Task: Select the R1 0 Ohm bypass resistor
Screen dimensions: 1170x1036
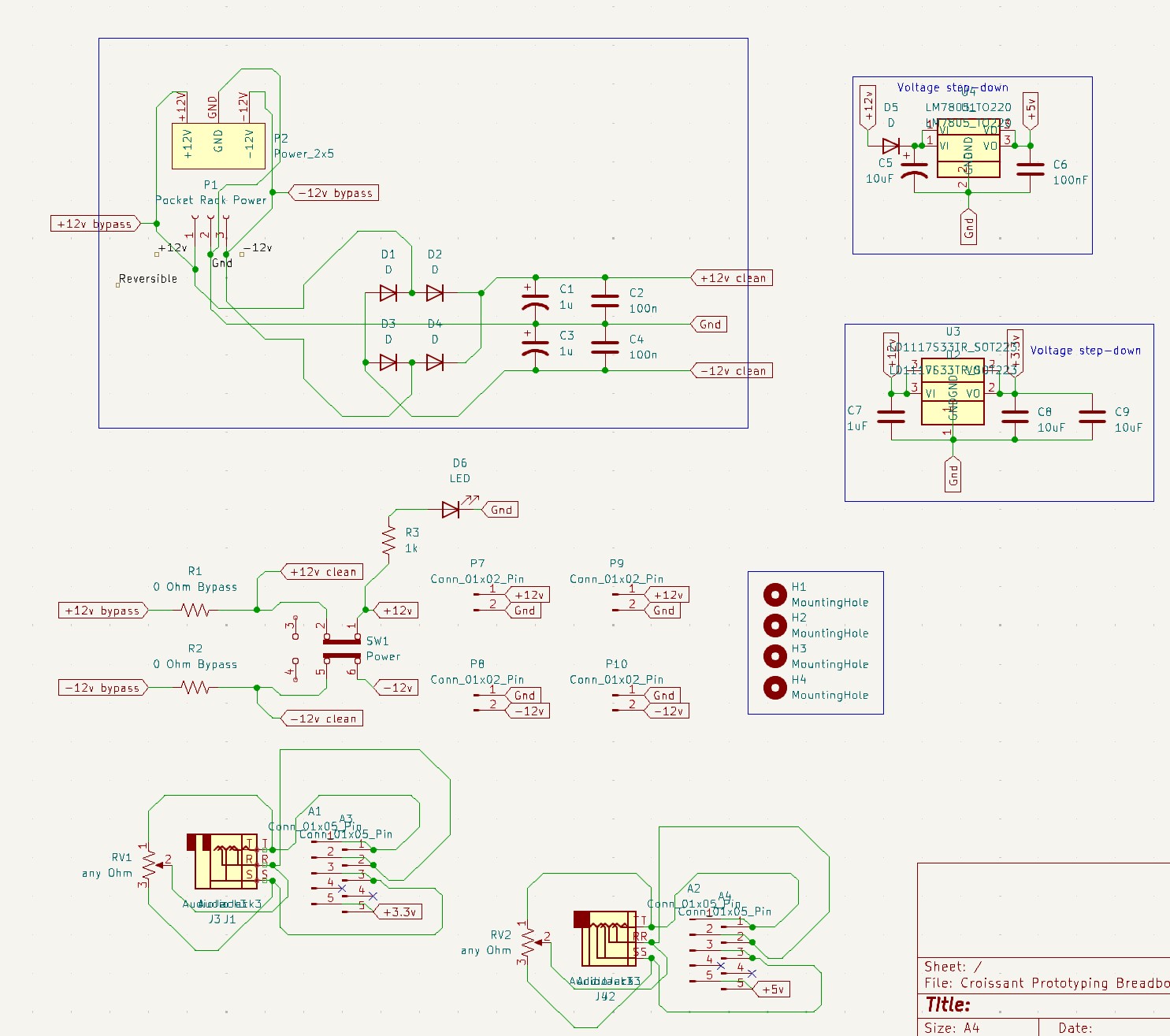Action: coord(195,610)
